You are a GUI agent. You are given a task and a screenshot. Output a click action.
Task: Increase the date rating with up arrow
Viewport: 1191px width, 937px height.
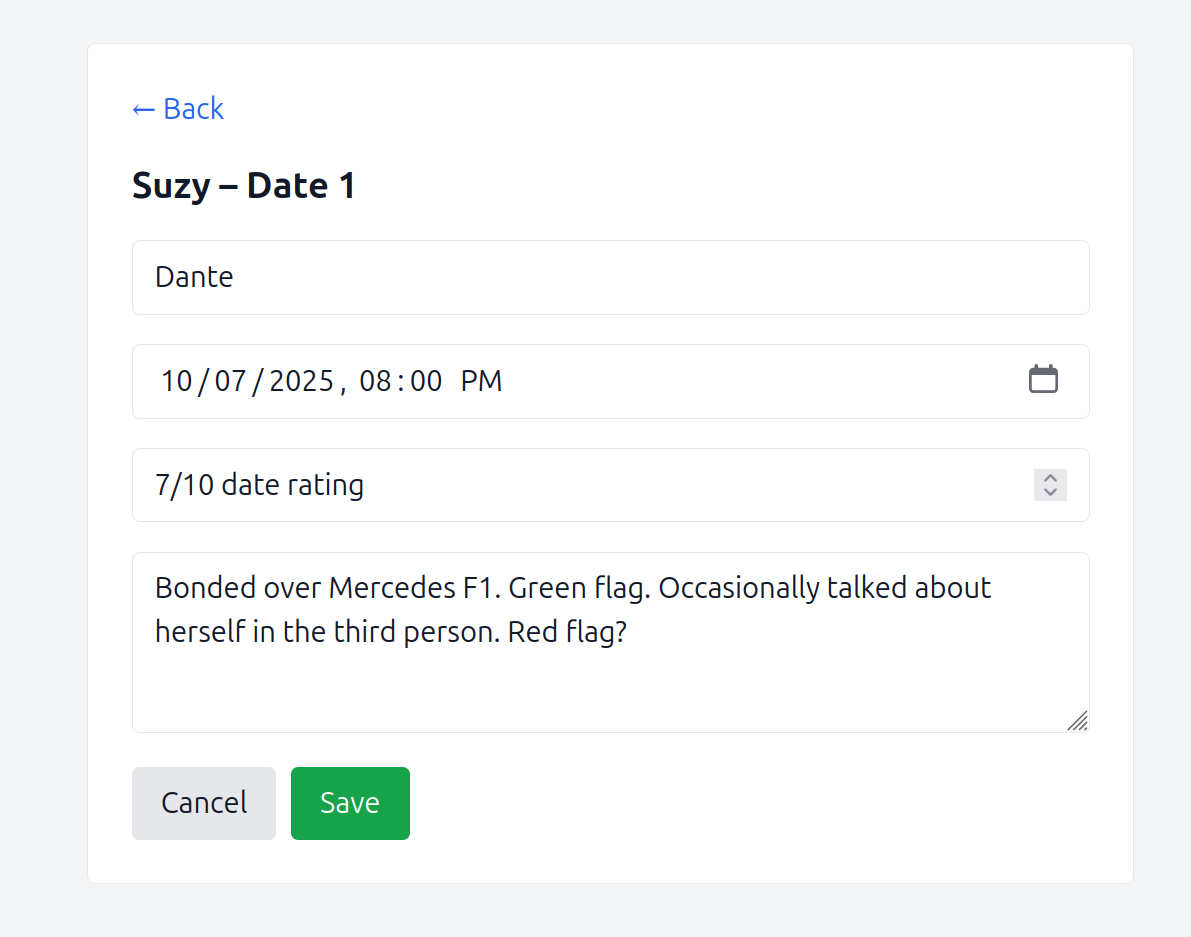pyautogui.click(x=1050, y=478)
